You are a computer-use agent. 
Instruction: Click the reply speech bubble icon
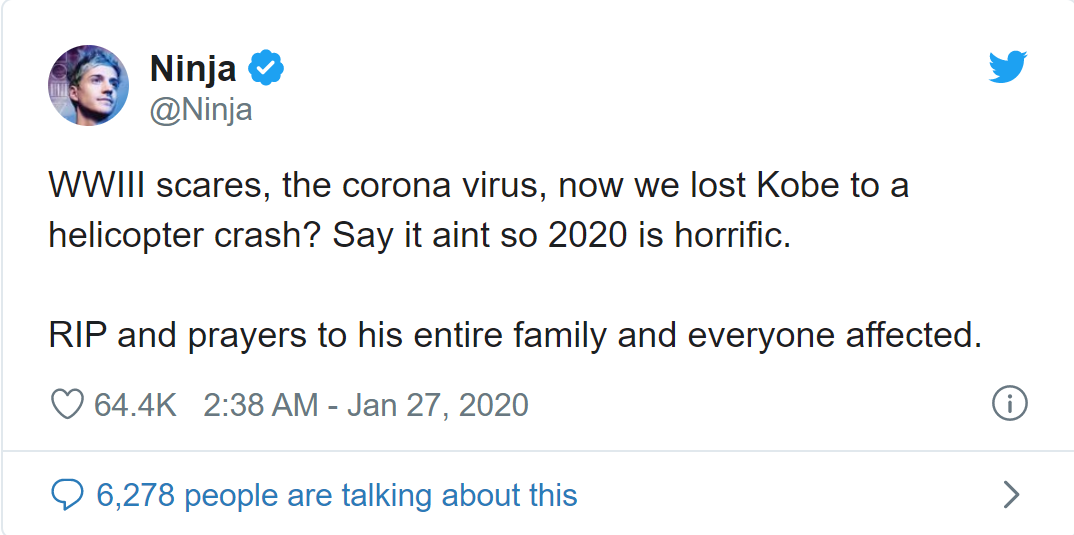tap(67, 494)
